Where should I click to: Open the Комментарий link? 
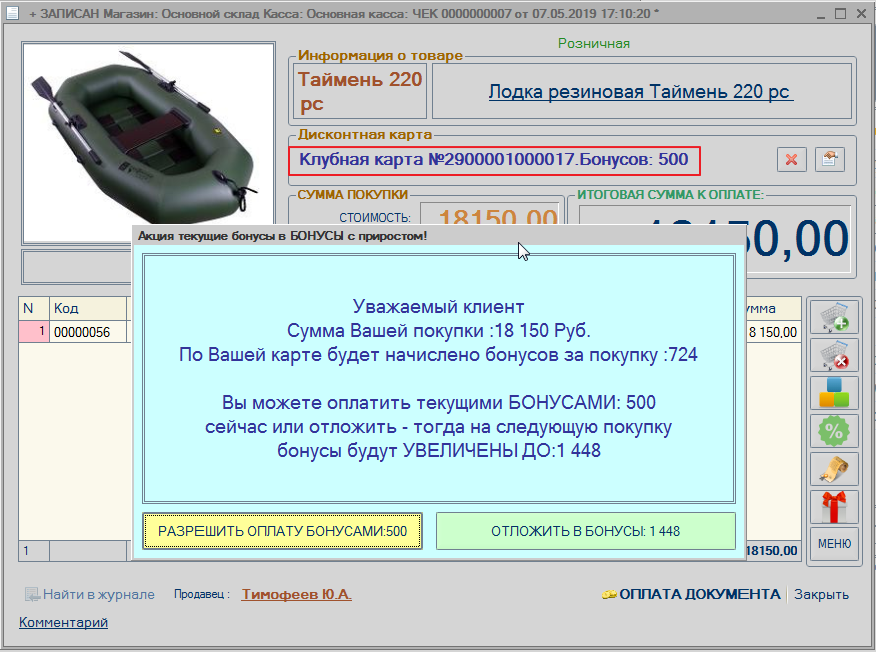[63, 622]
